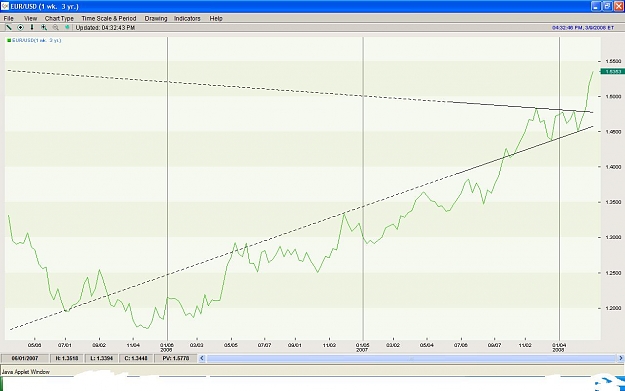
Task: Click the green EUR/USD legend color square
Action: click(x=9, y=40)
